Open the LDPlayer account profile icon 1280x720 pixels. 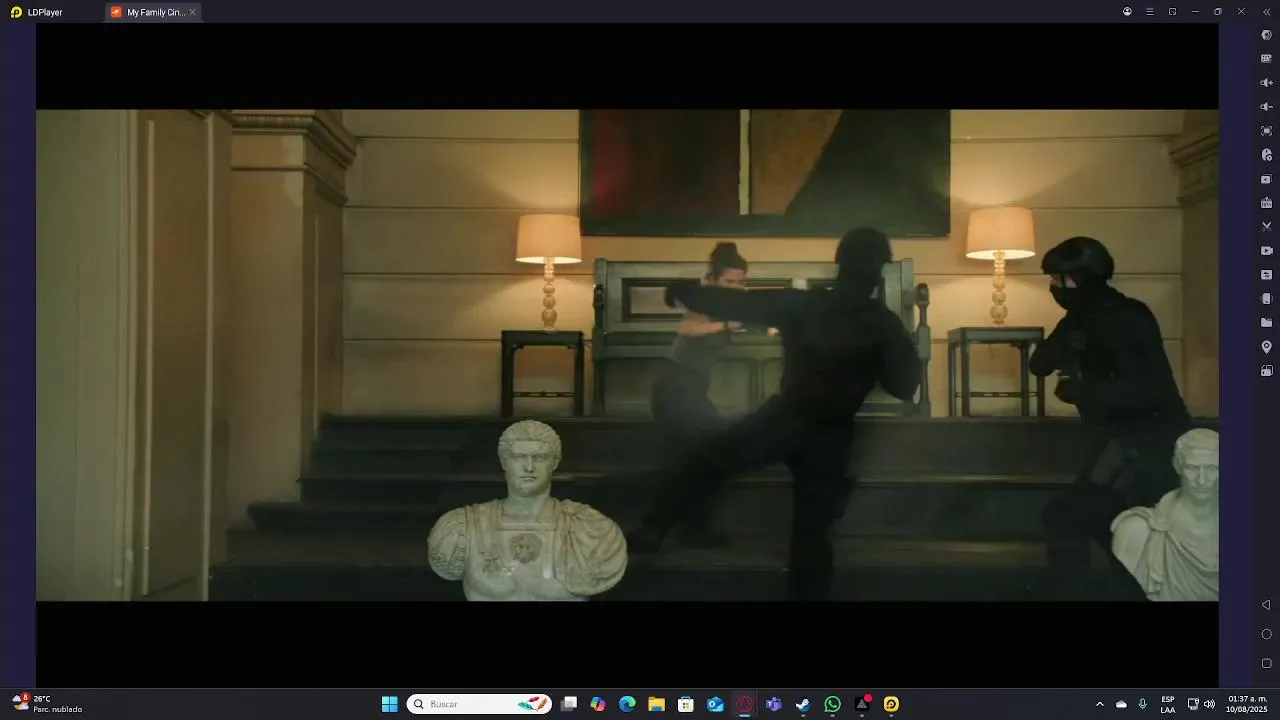pos(1127,12)
